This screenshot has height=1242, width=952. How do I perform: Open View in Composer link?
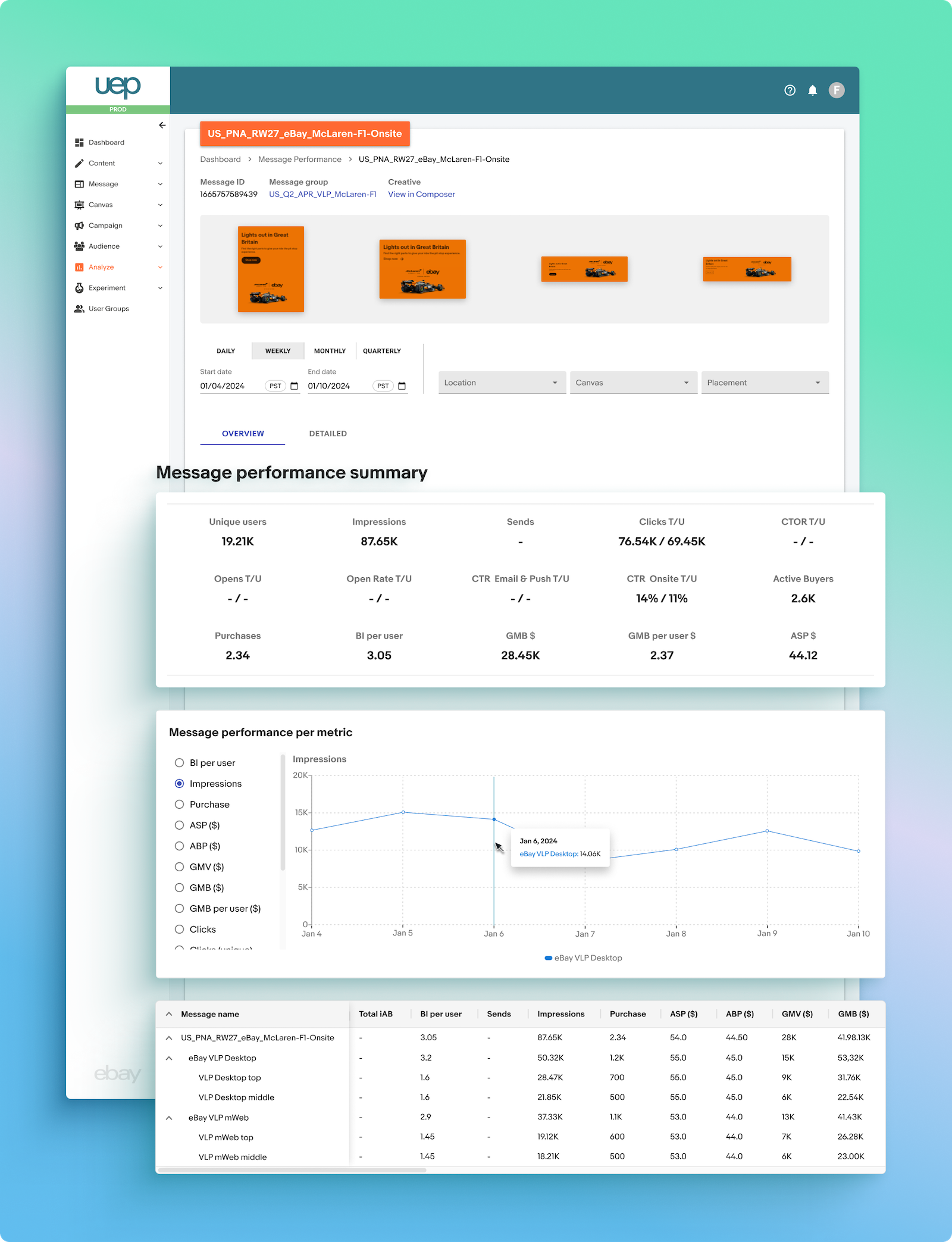click(x=421, y=195)
